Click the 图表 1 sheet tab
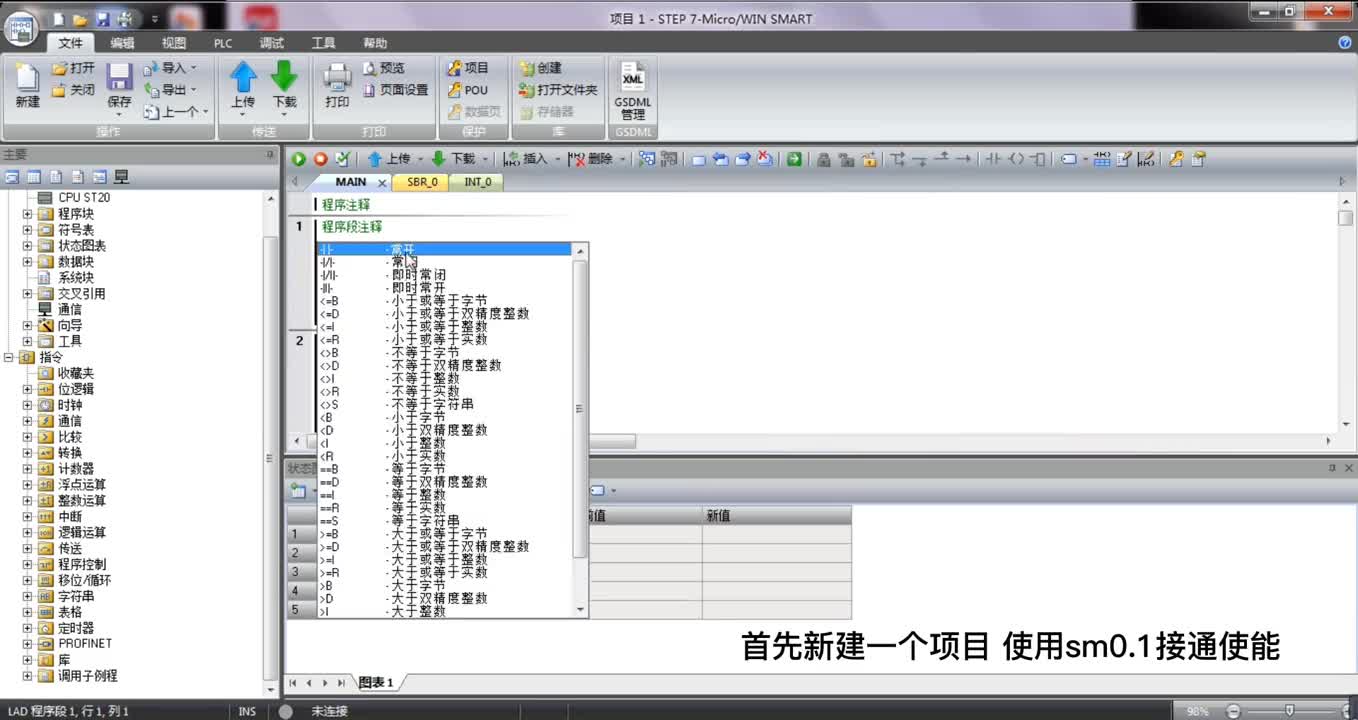The width and height of the screenshot is (1358, 720). point(377,683)
